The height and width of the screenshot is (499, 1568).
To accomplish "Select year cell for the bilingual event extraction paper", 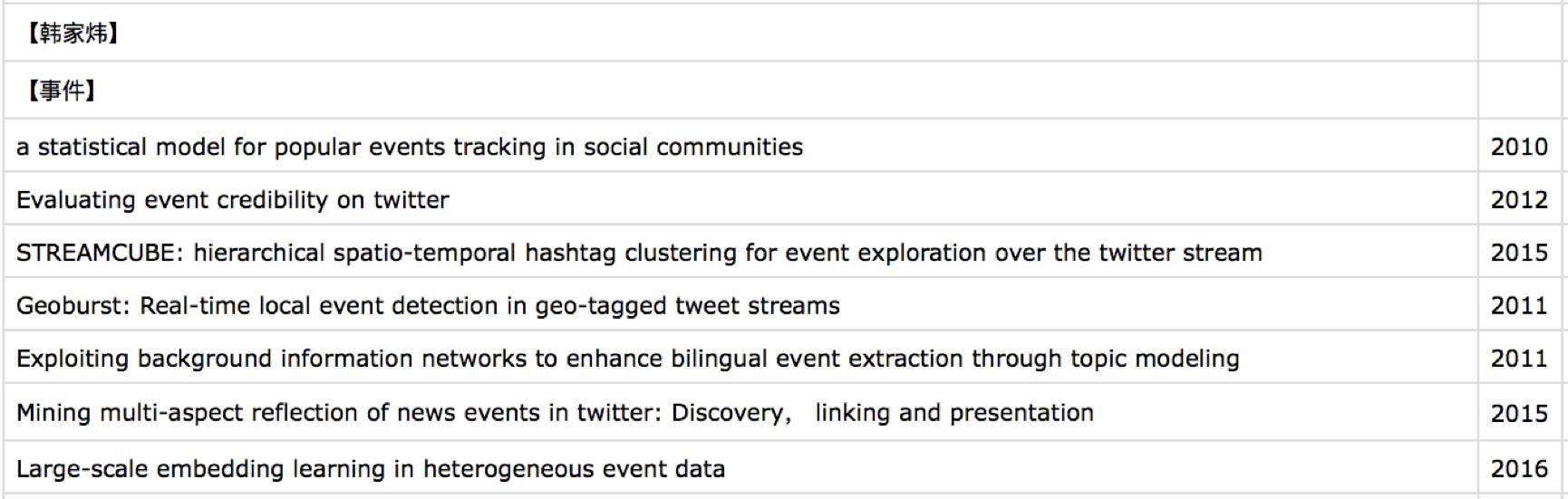I will [x=1519, y=359].
